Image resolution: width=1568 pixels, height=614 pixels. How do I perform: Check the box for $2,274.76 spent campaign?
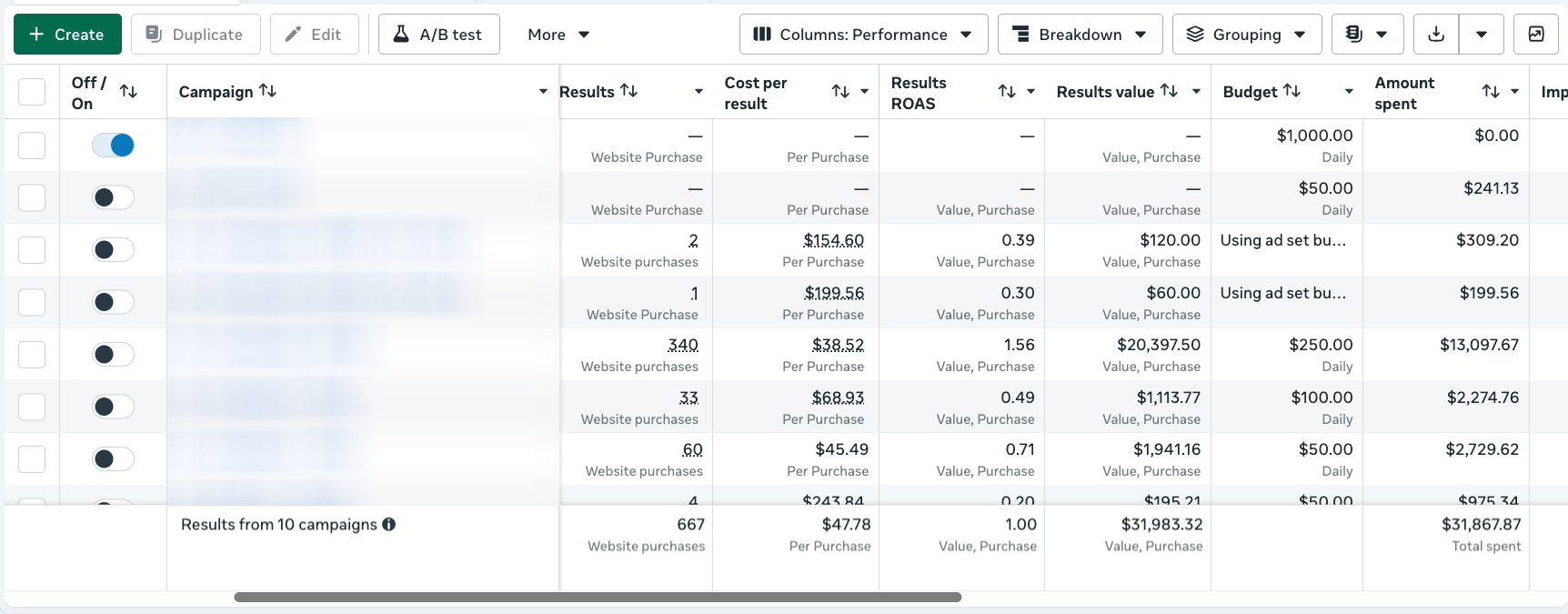click(x=32, y=407)
